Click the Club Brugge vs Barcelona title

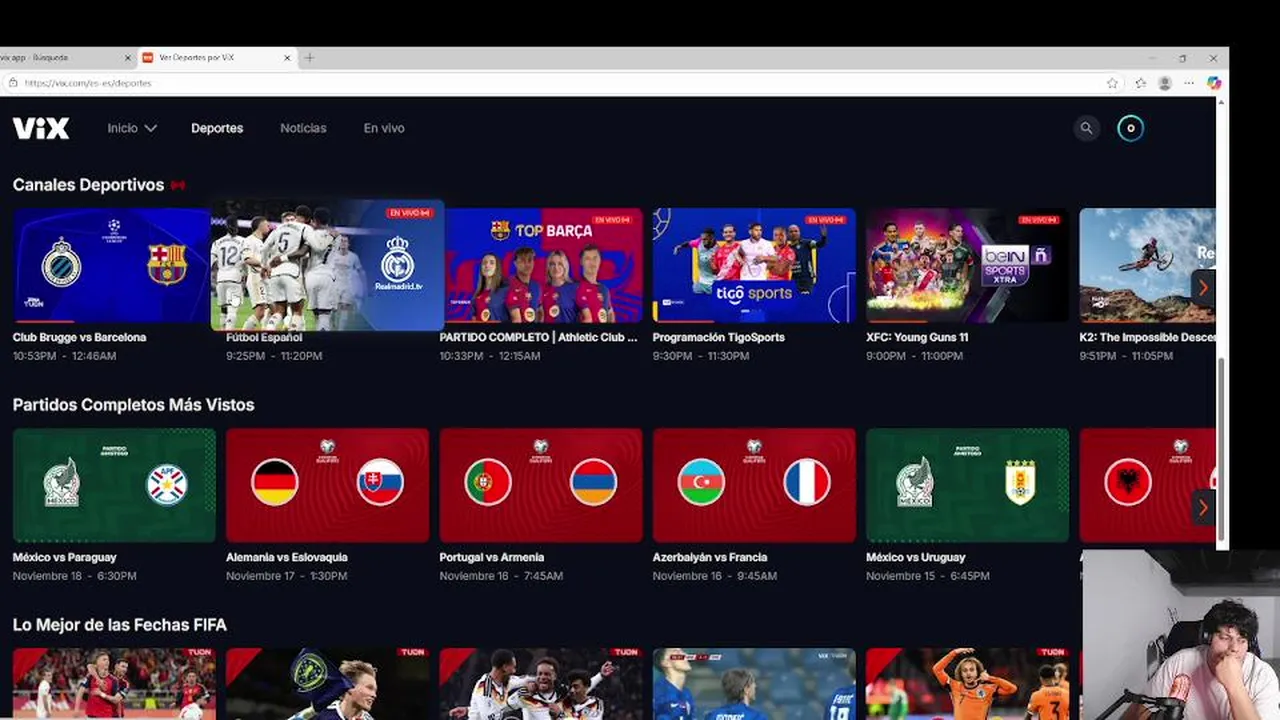click(x=79, y=337)
